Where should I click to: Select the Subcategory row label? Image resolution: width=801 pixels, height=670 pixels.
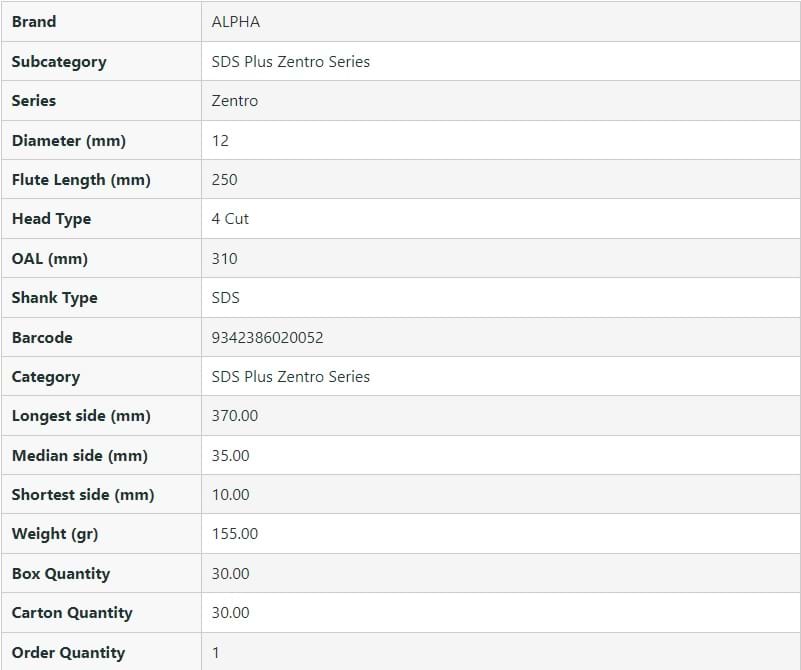(59, 61)
